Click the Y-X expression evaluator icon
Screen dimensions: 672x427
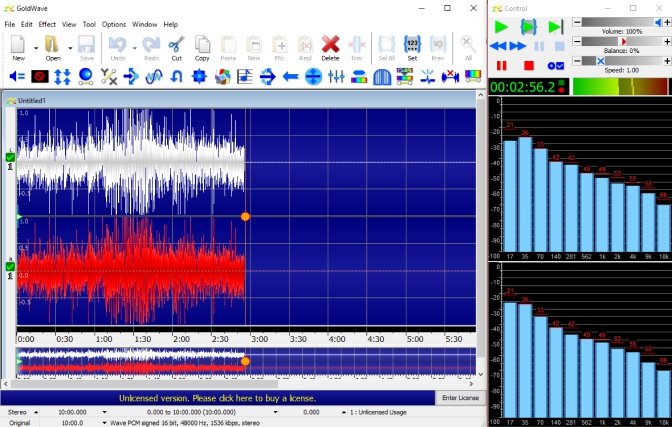click(x=108, y=77)
